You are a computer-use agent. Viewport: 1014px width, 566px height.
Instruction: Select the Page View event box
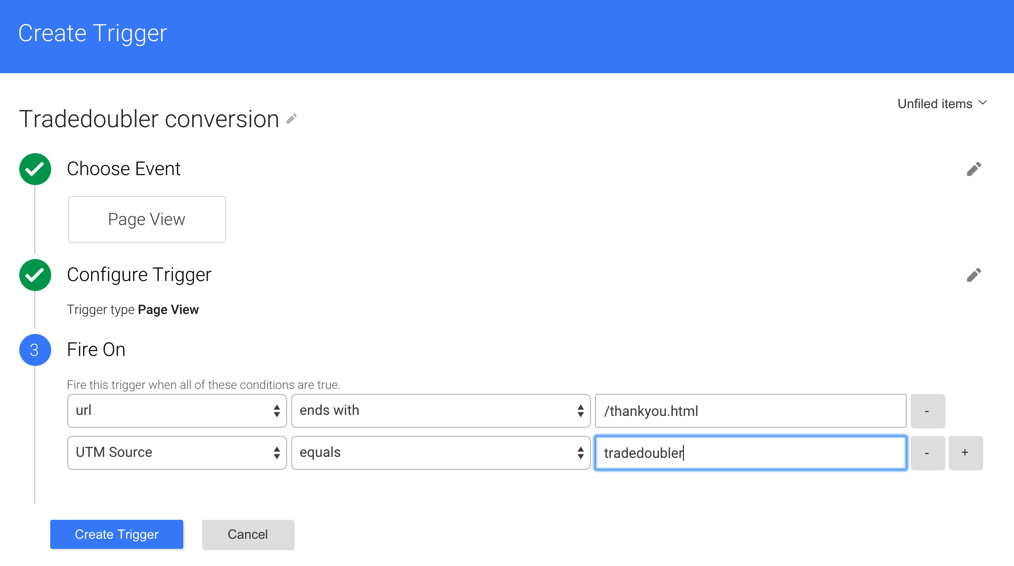click(x=147, y=219)
